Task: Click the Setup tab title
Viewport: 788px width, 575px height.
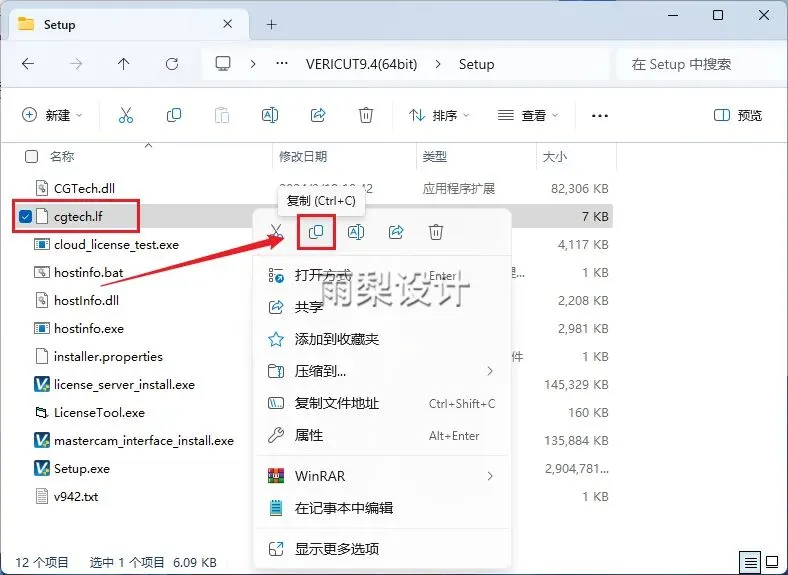Action: 59,24
